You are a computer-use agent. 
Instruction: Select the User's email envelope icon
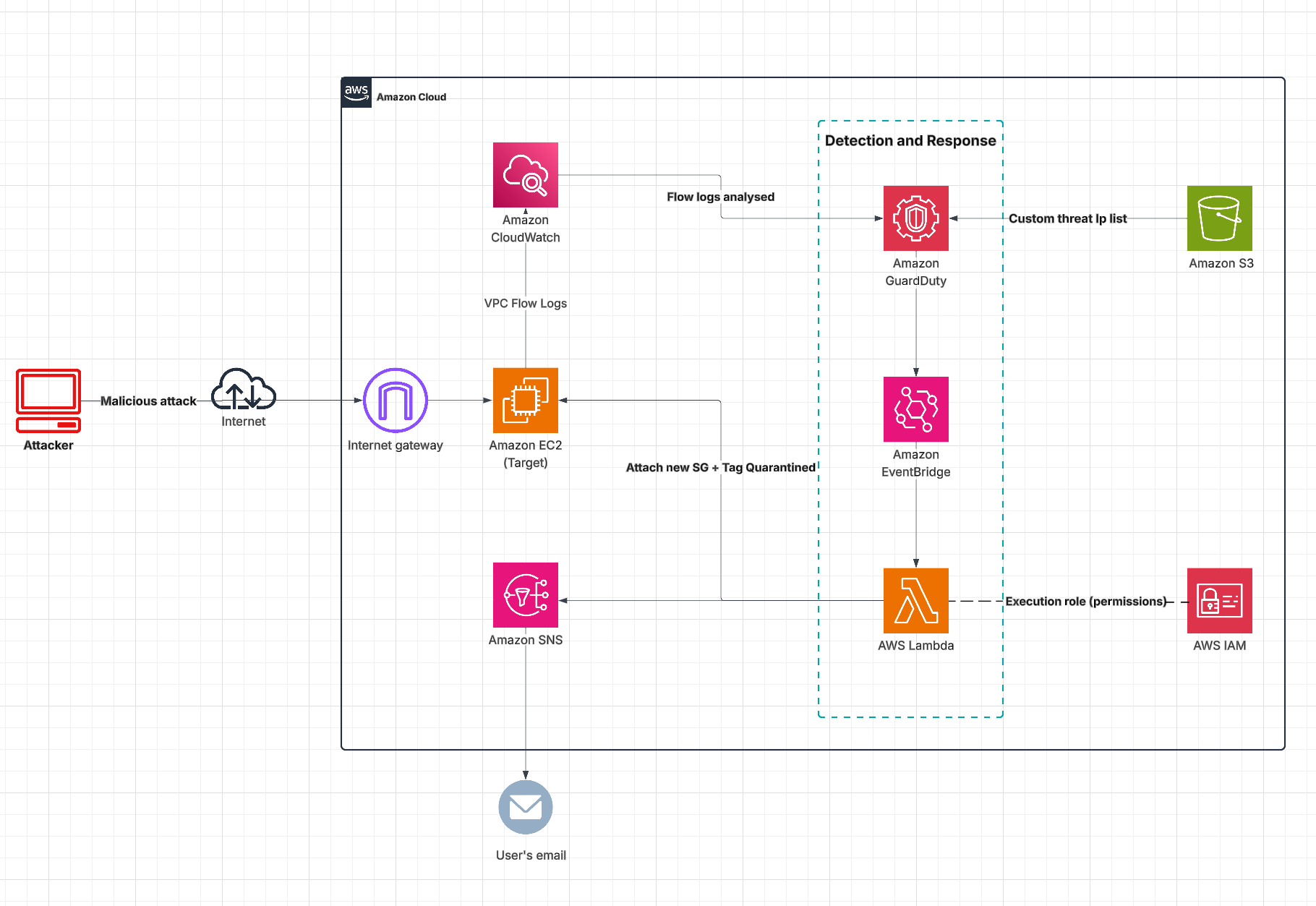tap(526, 807)
